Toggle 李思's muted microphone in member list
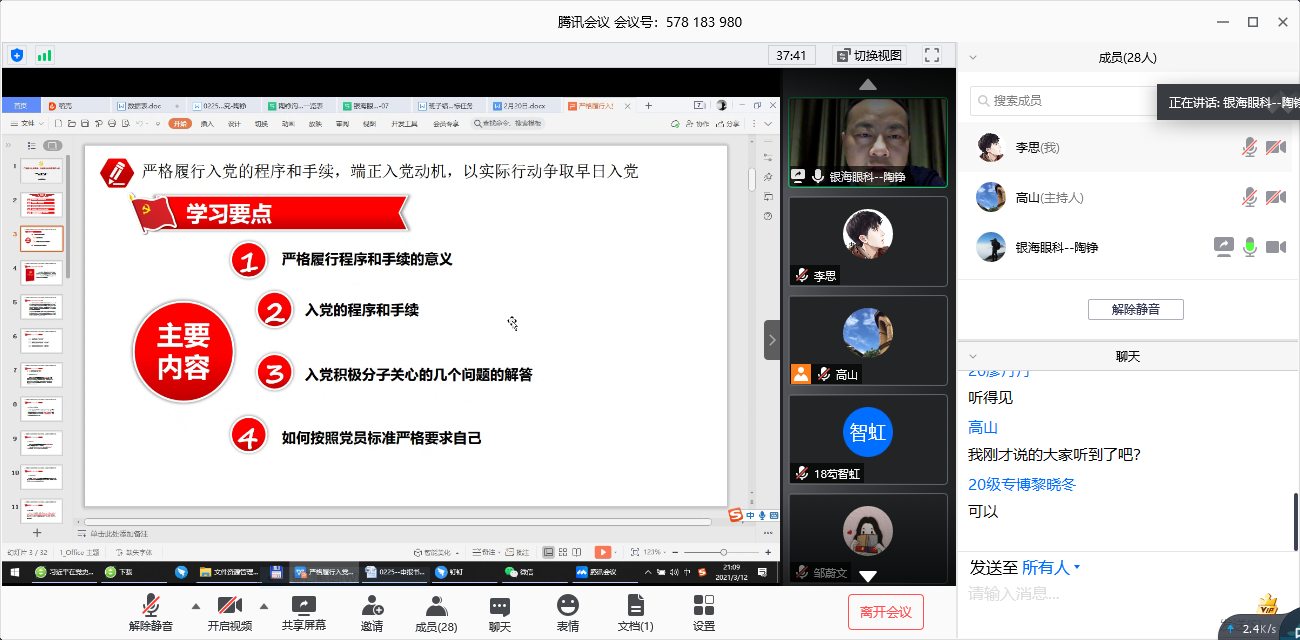The image size is (1300, 640). (x=1249, y=148)
